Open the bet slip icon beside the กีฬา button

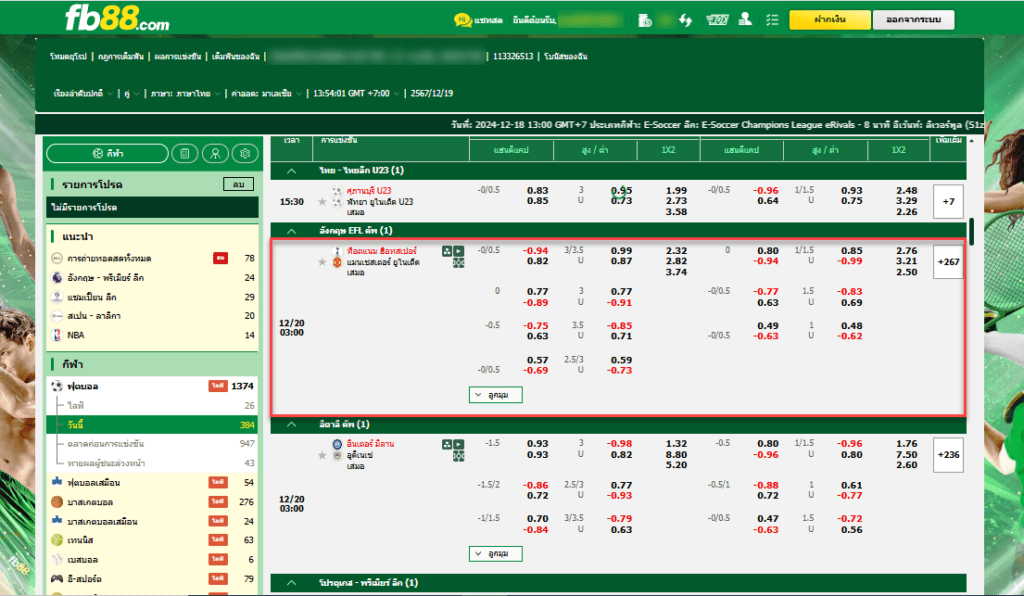click(x=185, y=153)
